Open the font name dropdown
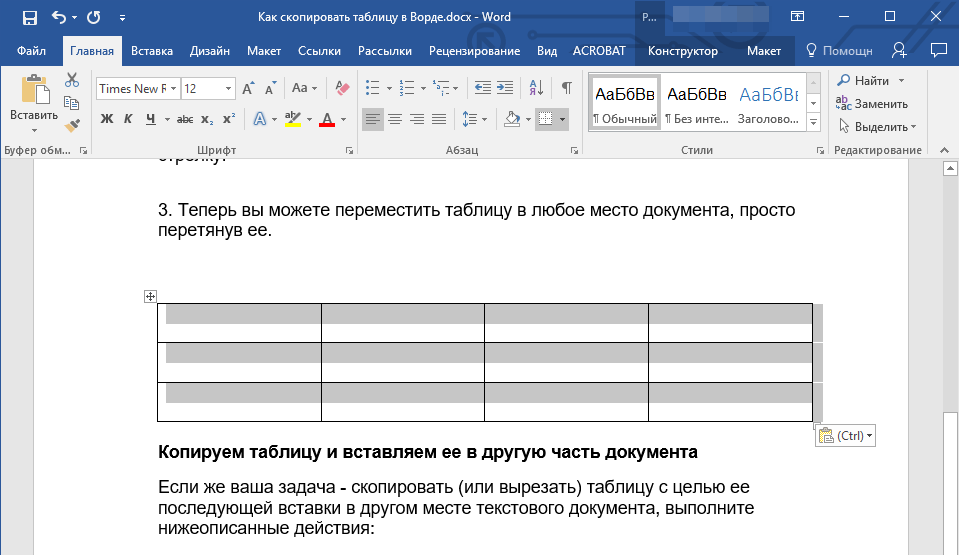This screenshot has height=555, width=959. coord(174,89)
